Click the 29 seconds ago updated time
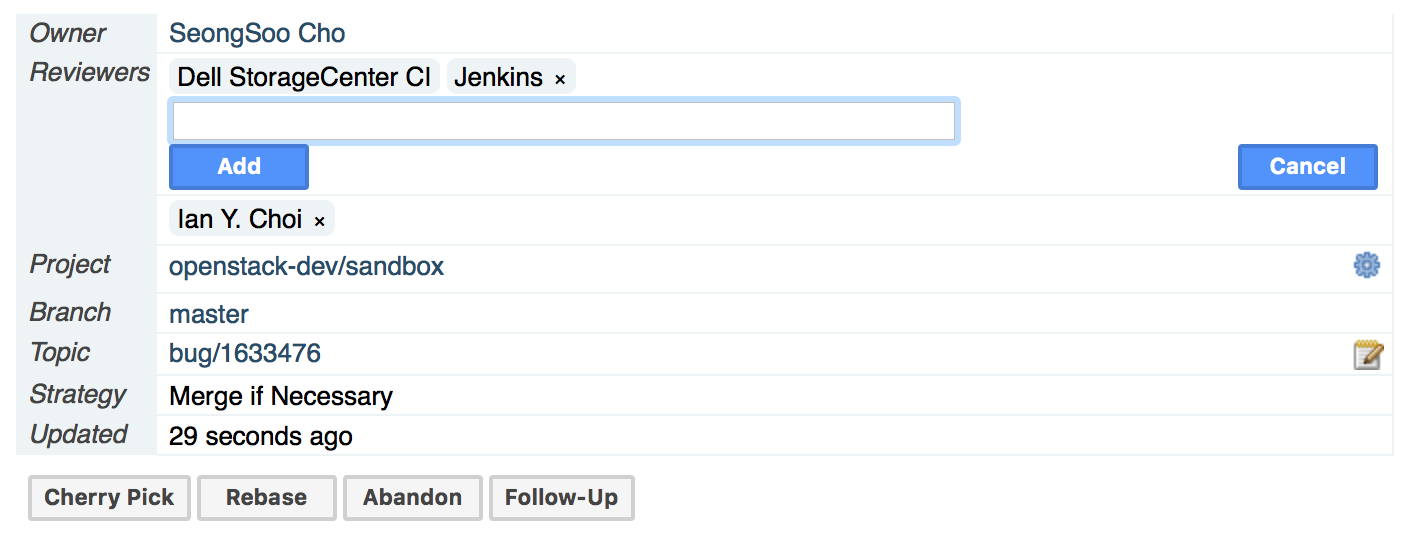The height and width of the screenshot is (546, 1422). 261,437
